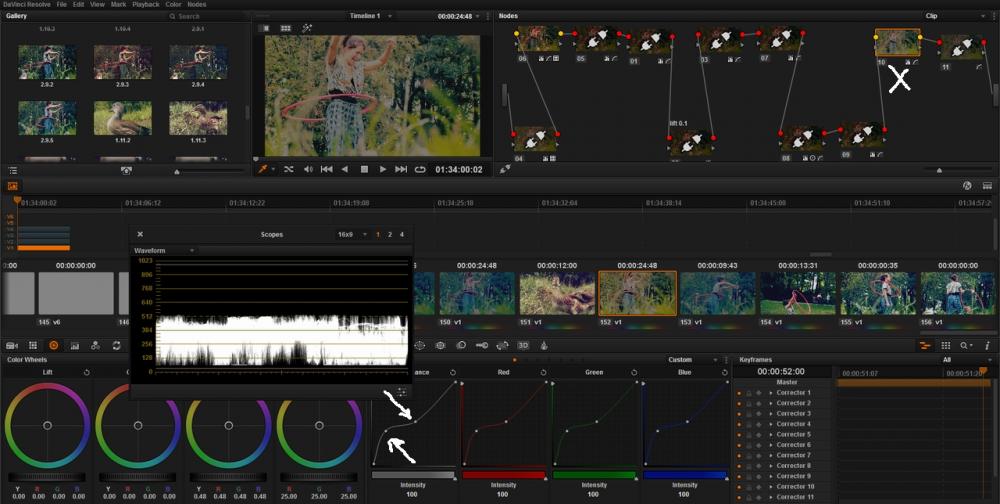
Task: Click the grab still camera icon in Gallery
Action: coord(126,171)
